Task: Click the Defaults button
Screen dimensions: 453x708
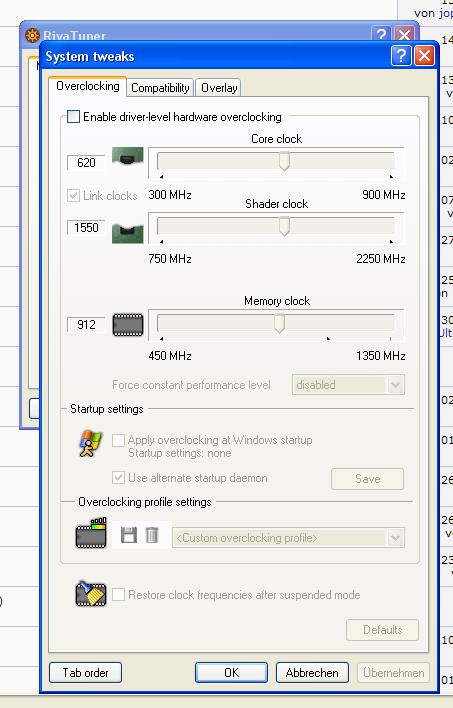Action: [383, 630]
